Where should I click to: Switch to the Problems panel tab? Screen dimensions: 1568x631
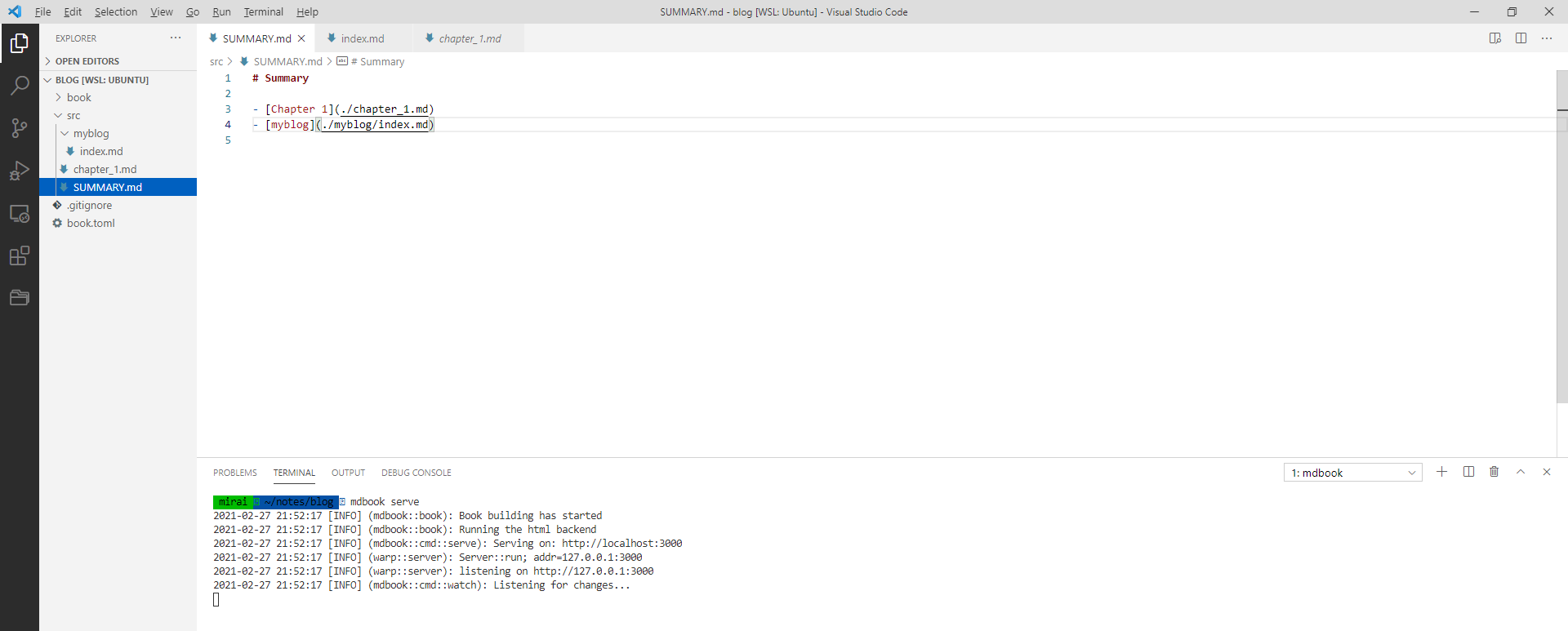pyautogui.click(x=235, y=473)
